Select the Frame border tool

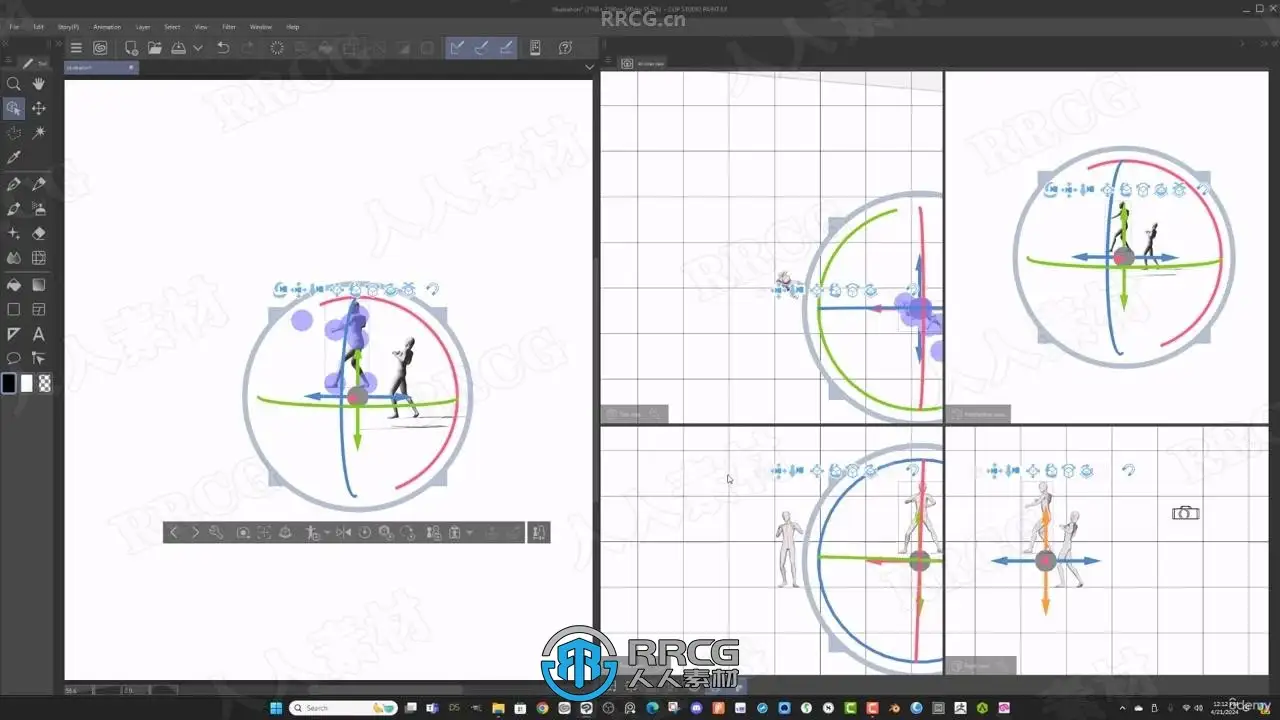tap(39, 309)
